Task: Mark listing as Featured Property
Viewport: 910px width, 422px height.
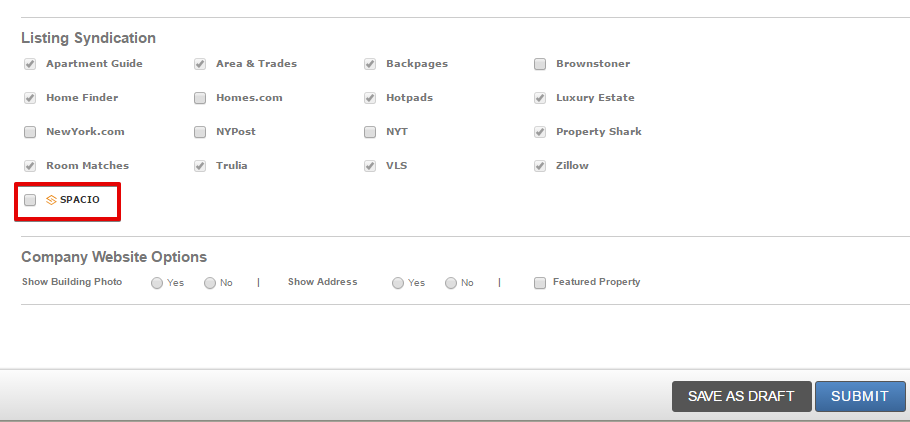Action: 540,283
